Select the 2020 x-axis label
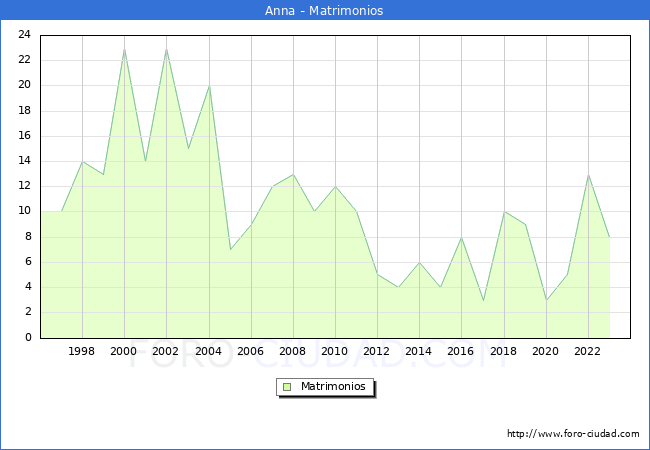Screen dimensions: 650x450 click(x=545, y=351)
